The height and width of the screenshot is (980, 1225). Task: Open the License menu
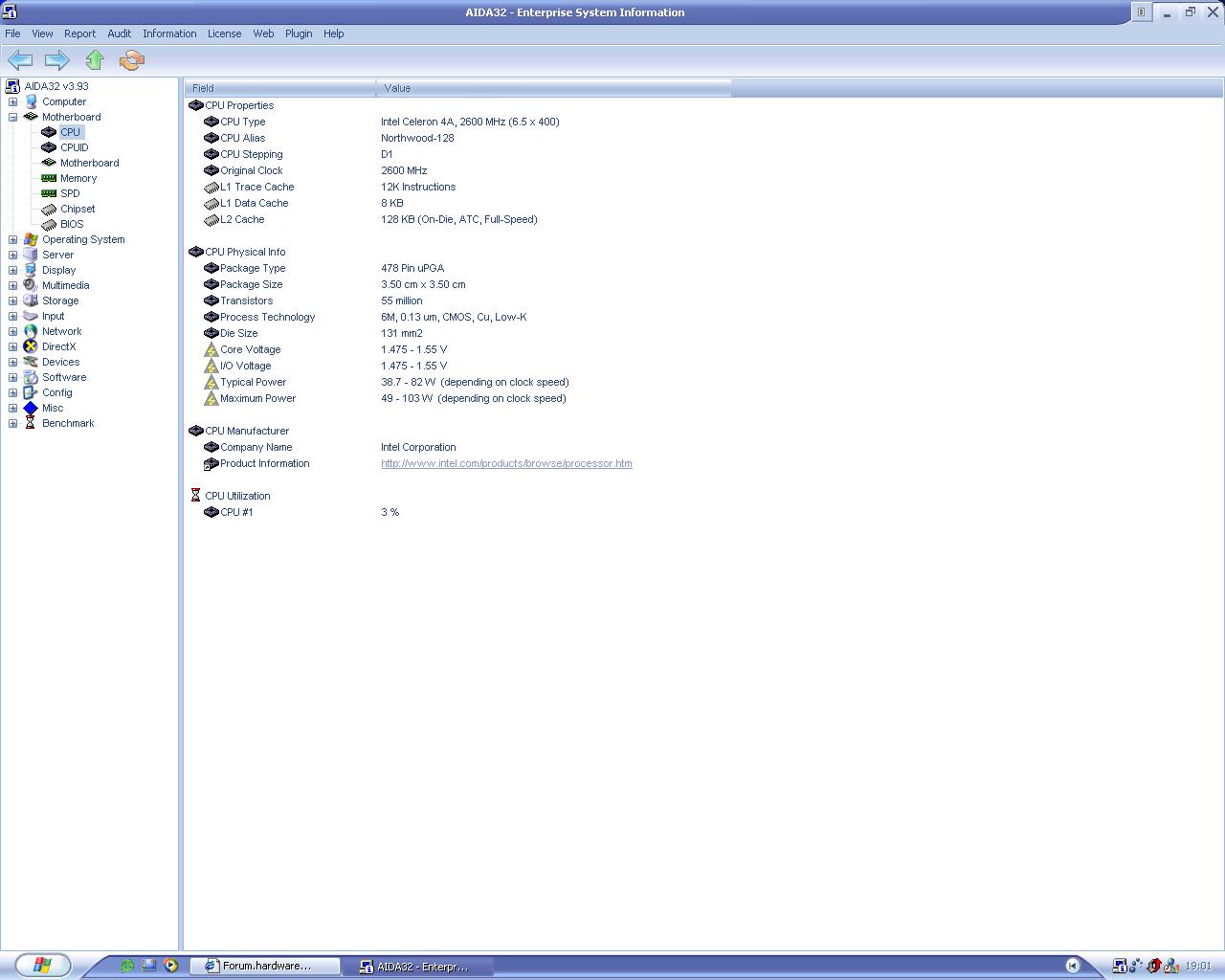click(x=225, y=33)
